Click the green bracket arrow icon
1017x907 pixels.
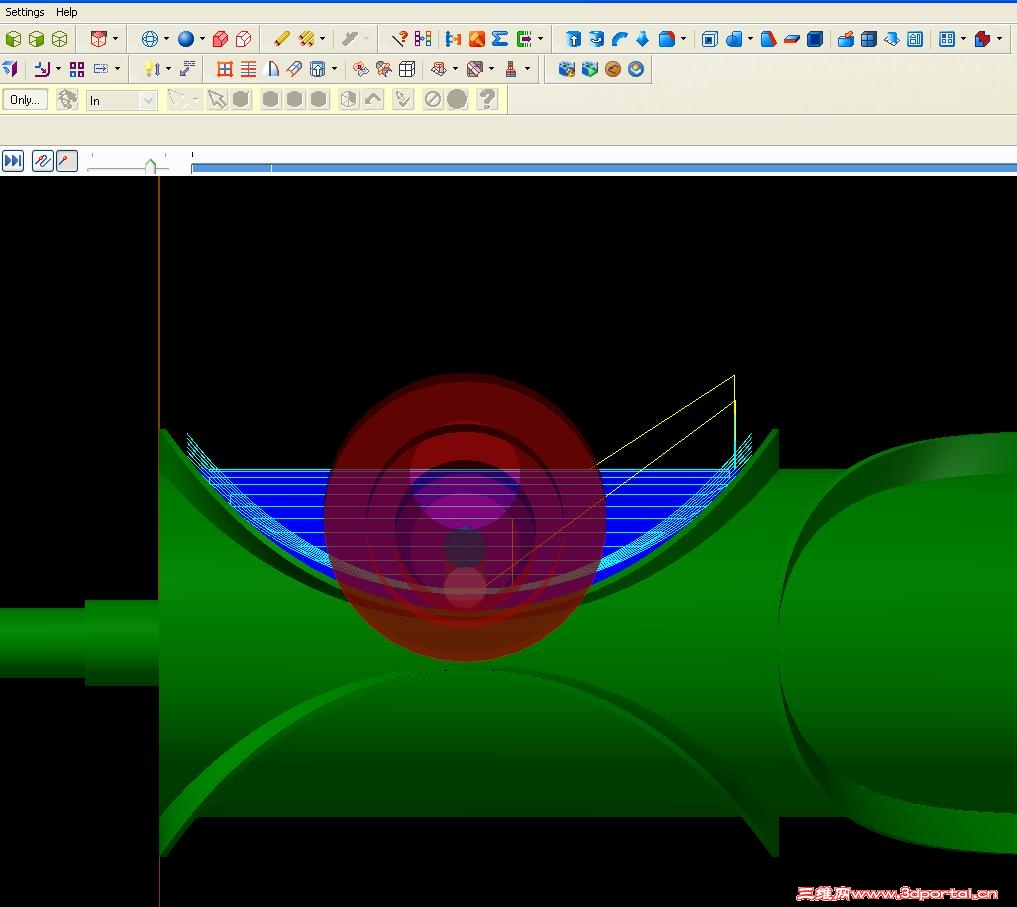(x=524, y=39)
